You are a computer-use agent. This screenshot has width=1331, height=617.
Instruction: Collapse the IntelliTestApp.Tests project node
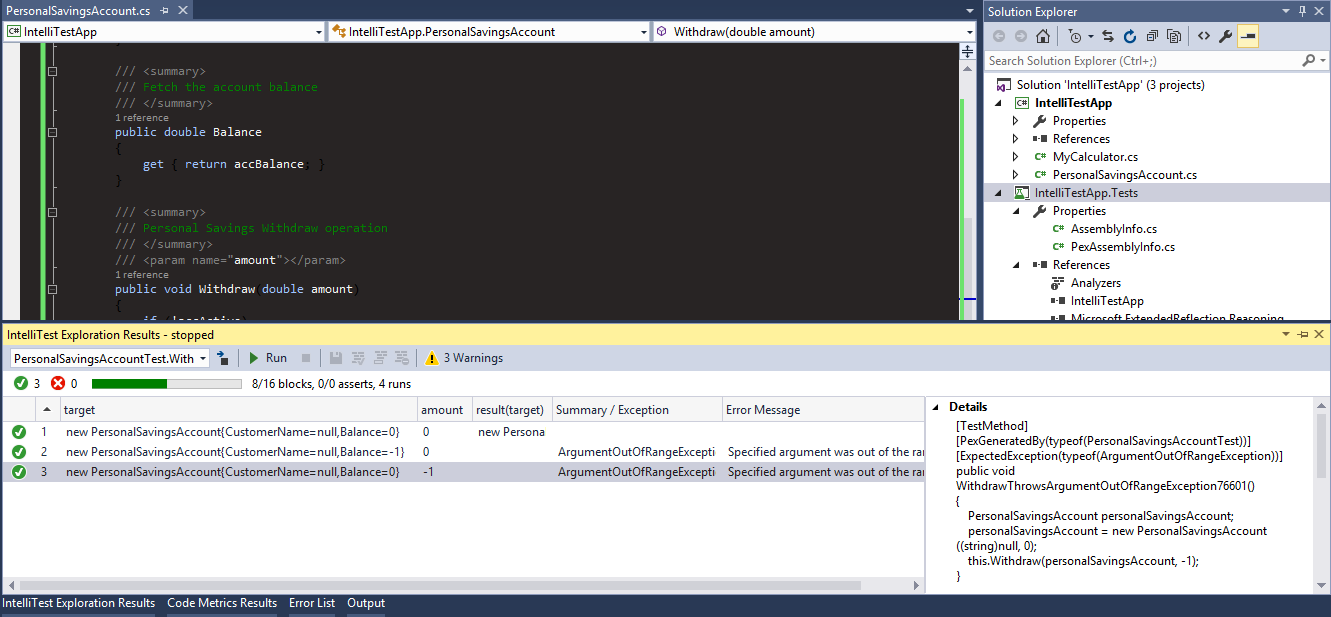click(x=998, y=193)
